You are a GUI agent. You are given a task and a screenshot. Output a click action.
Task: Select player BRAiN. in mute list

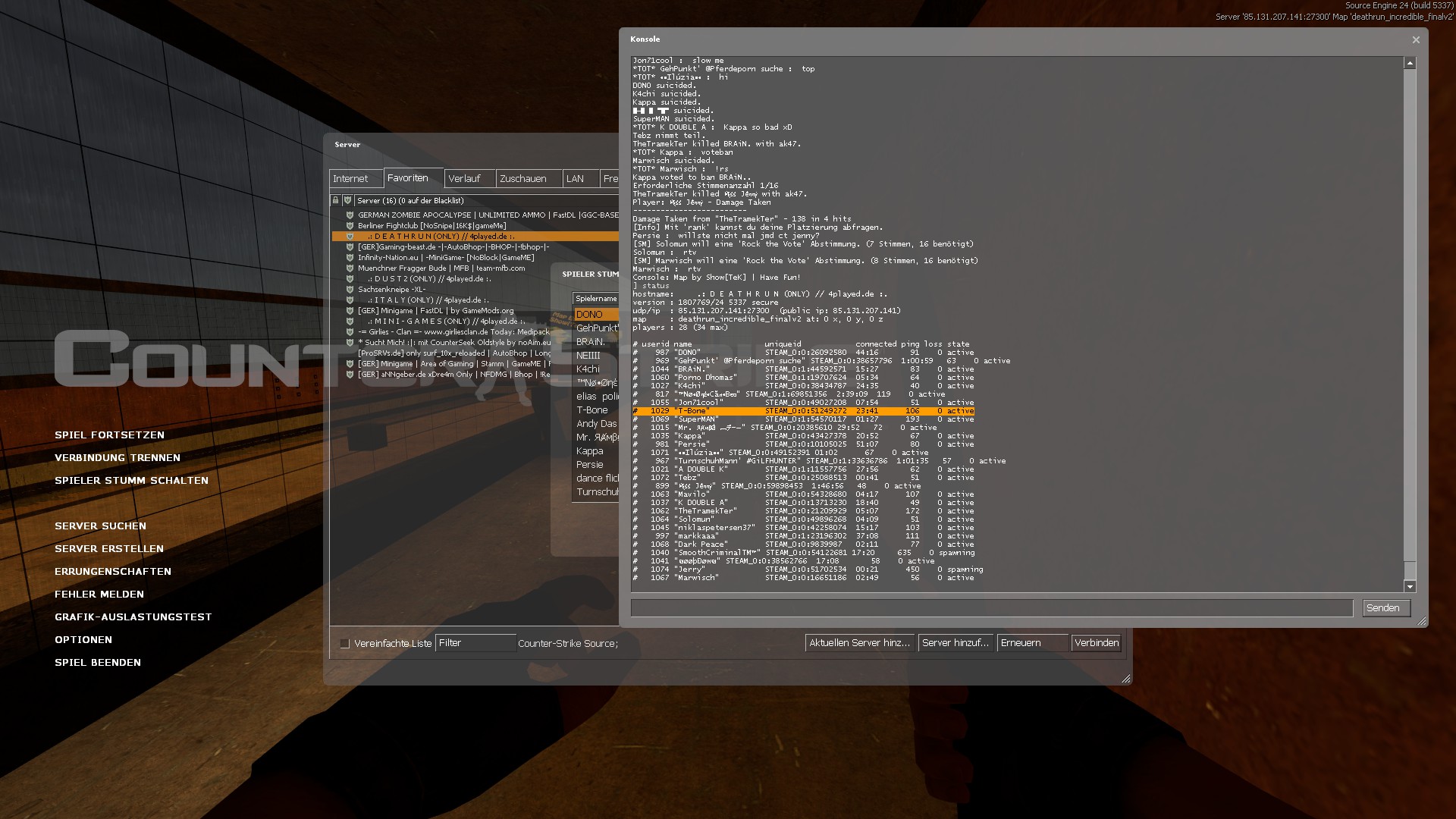click(x=596, y=342)
